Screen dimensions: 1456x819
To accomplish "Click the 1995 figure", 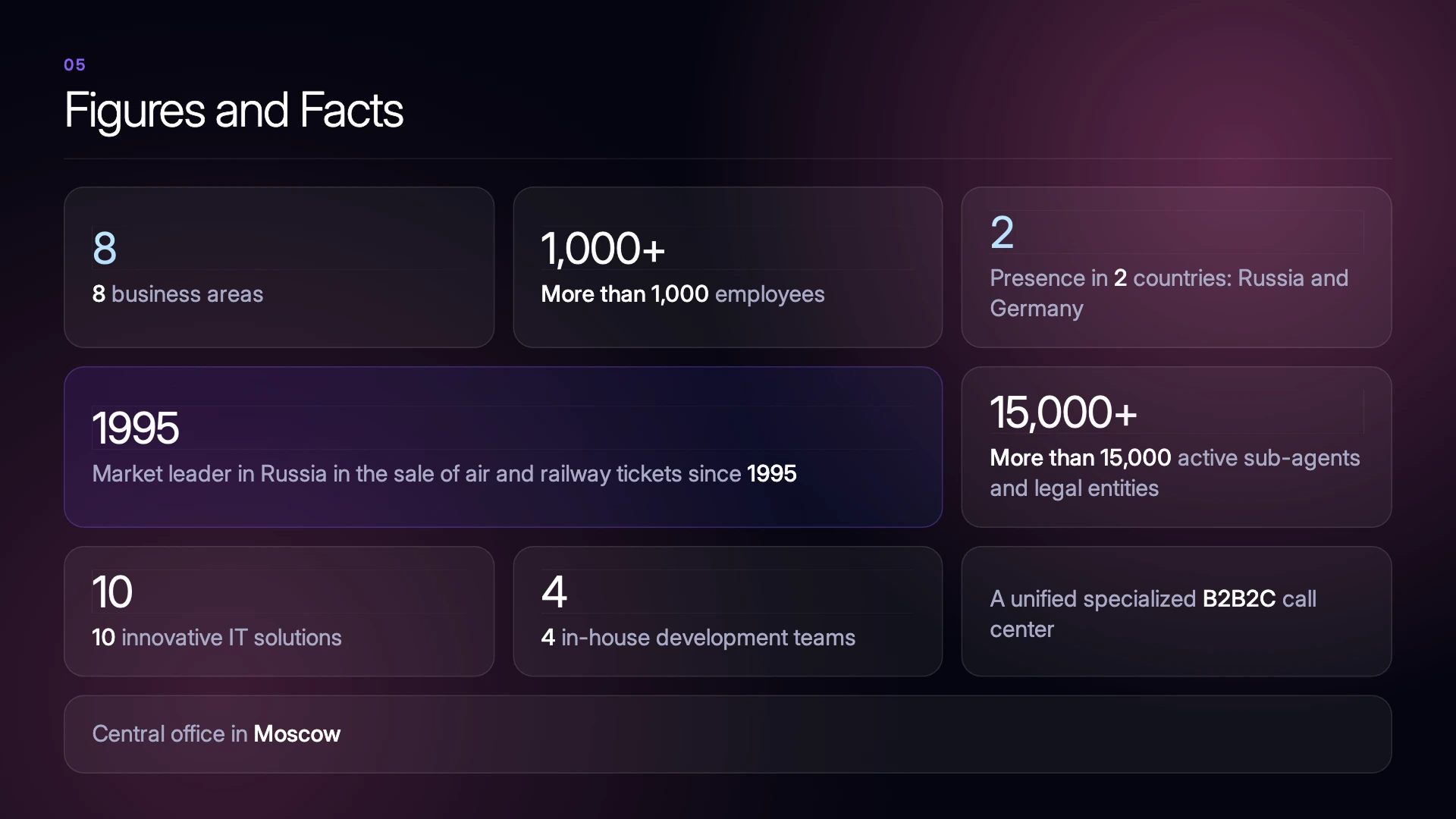I will (135, 428).
